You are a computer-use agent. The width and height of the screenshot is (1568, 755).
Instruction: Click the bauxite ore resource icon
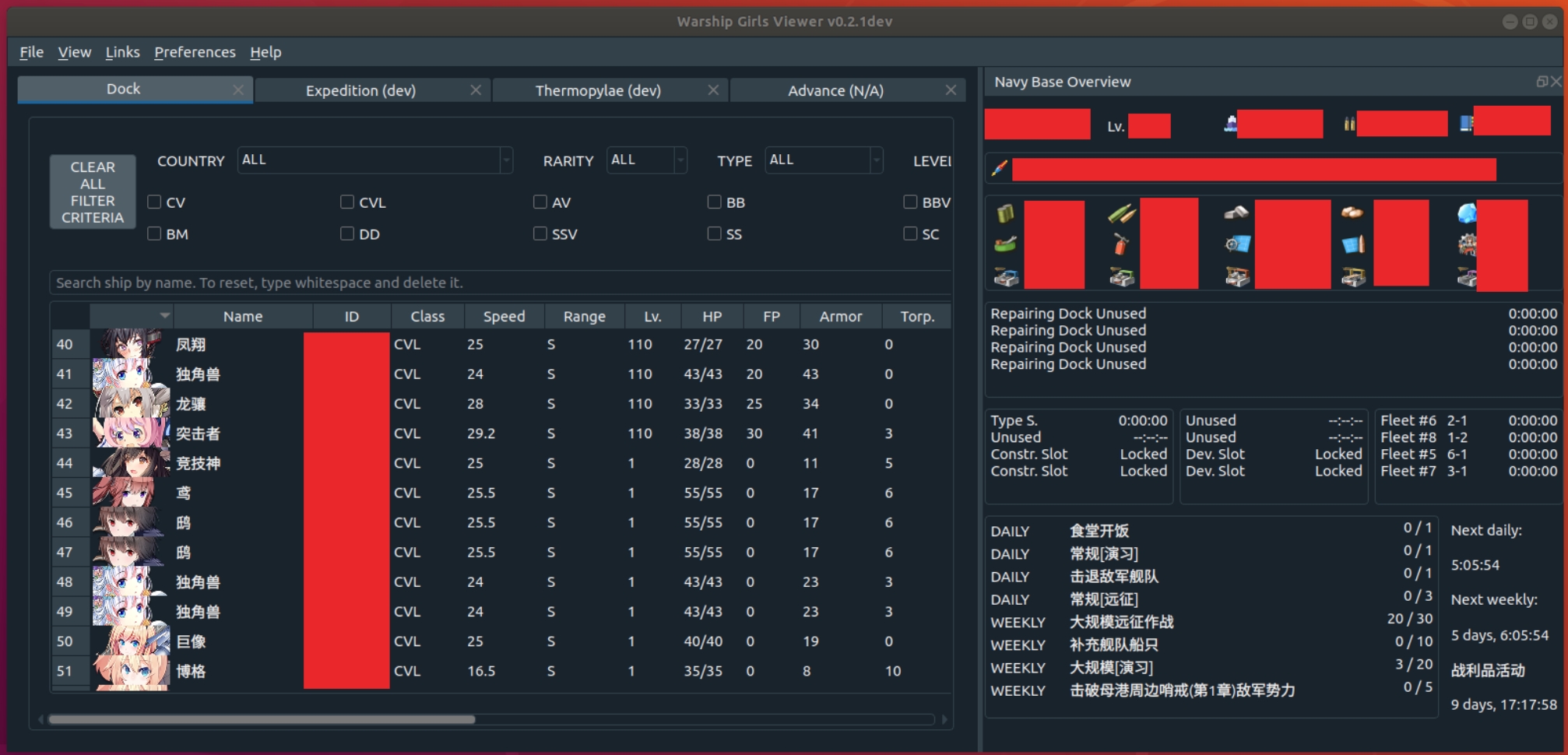(x=1352, y=212)
